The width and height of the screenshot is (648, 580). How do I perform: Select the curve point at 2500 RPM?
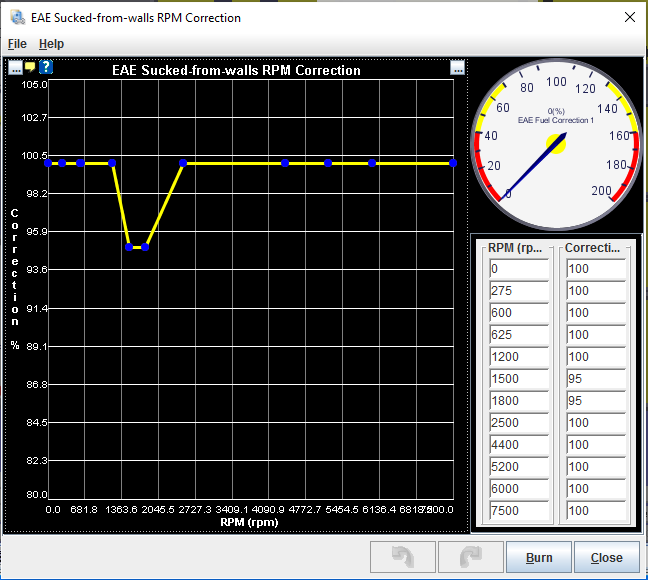184,162
